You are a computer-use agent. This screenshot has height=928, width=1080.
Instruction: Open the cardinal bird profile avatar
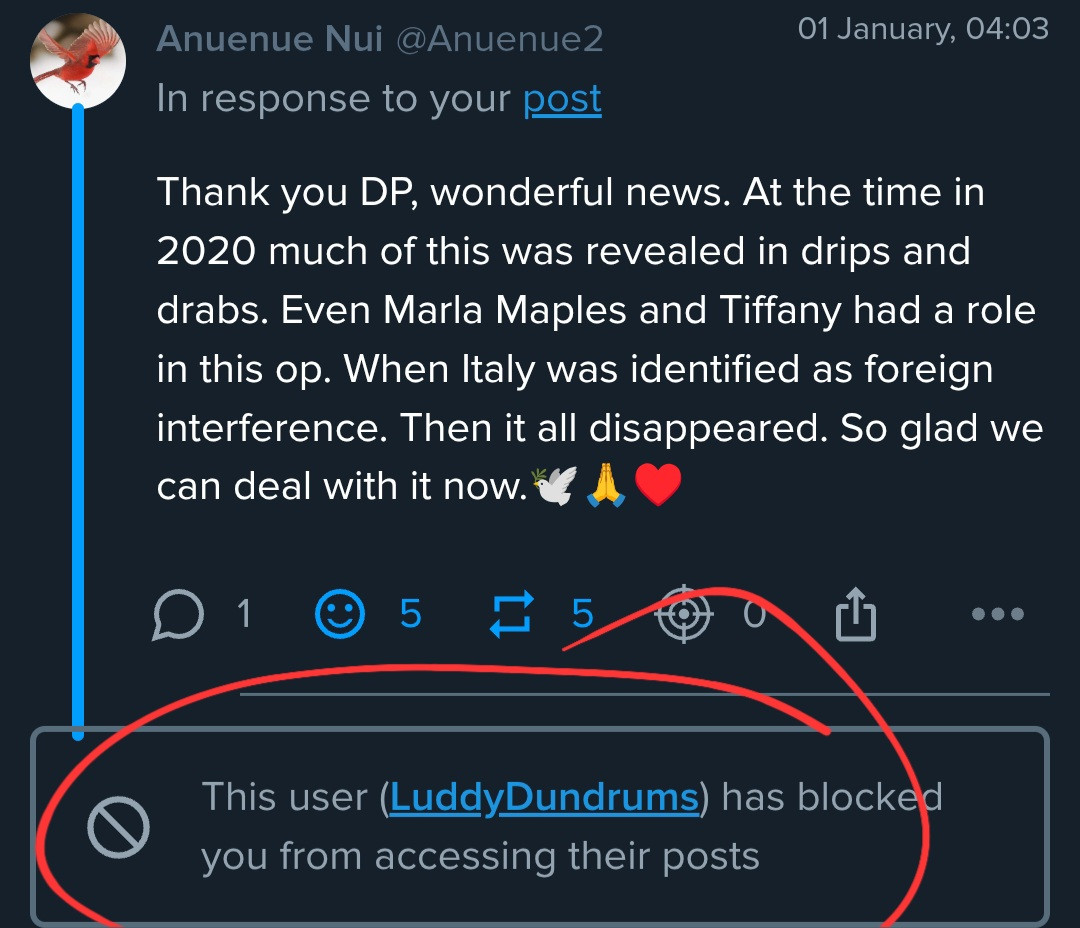78,62
